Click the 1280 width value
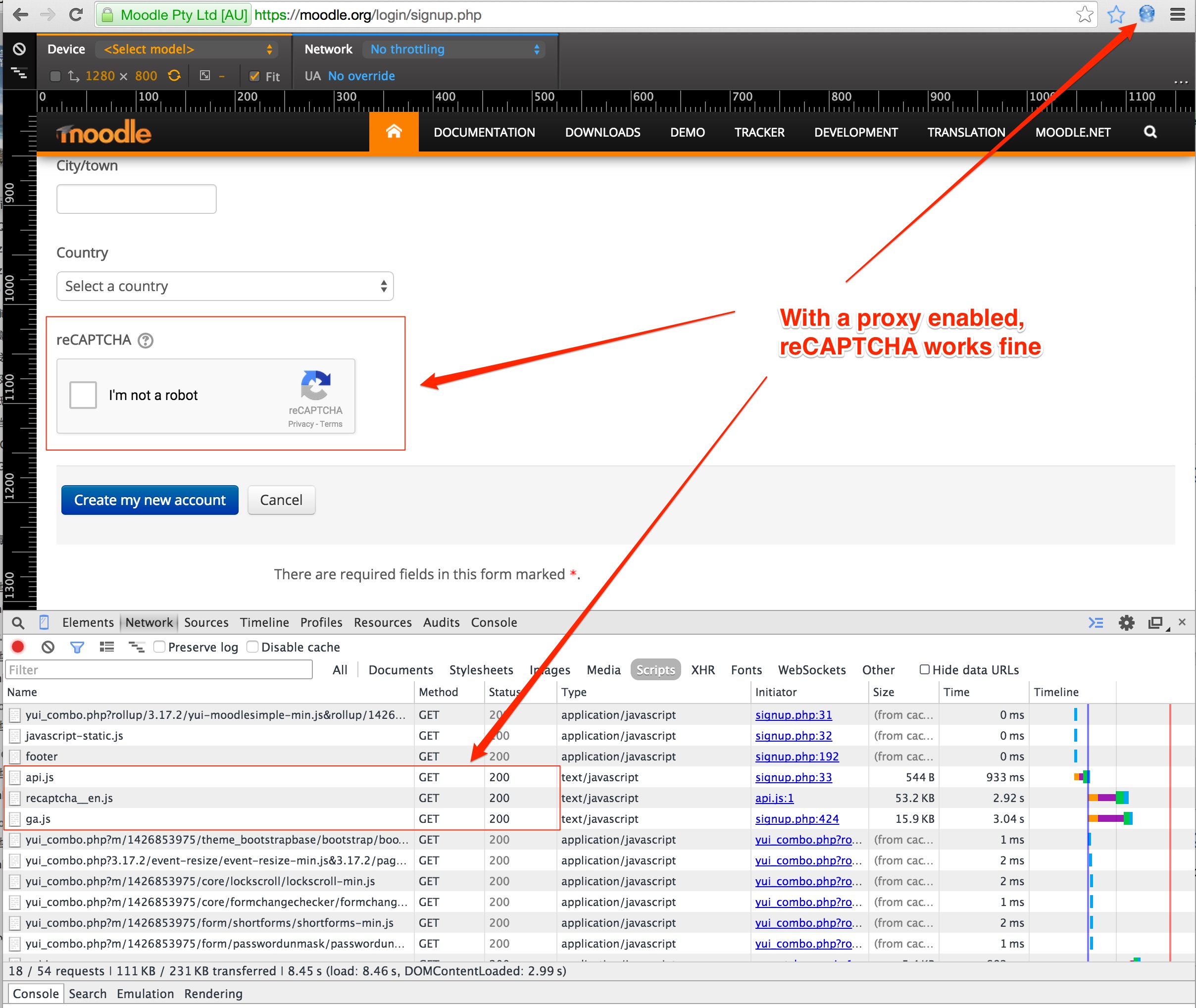The image size is (1196, 1008). (x=100, y=76)
